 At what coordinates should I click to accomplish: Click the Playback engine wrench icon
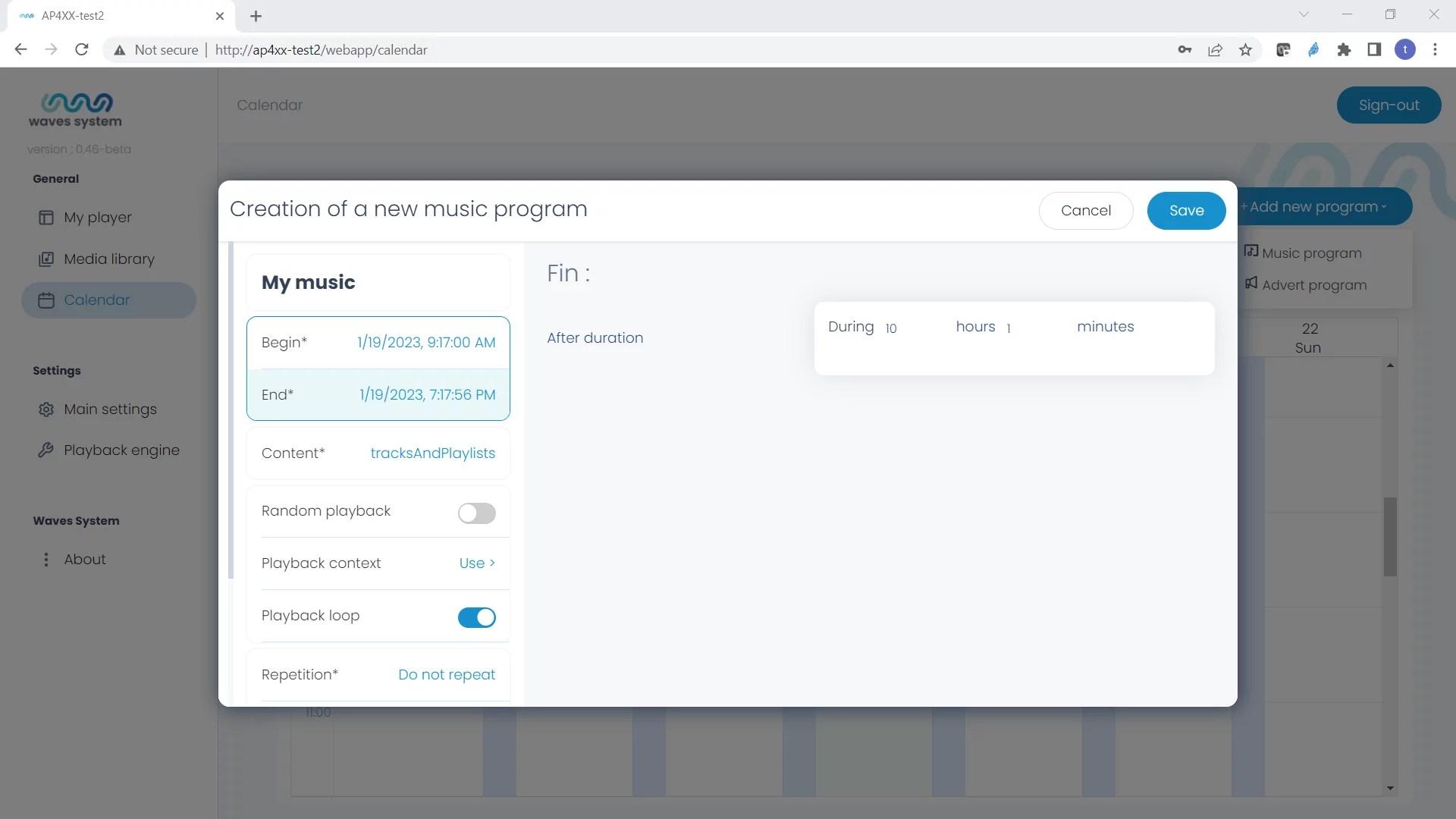pyautogui.click(x=46, y=450)
